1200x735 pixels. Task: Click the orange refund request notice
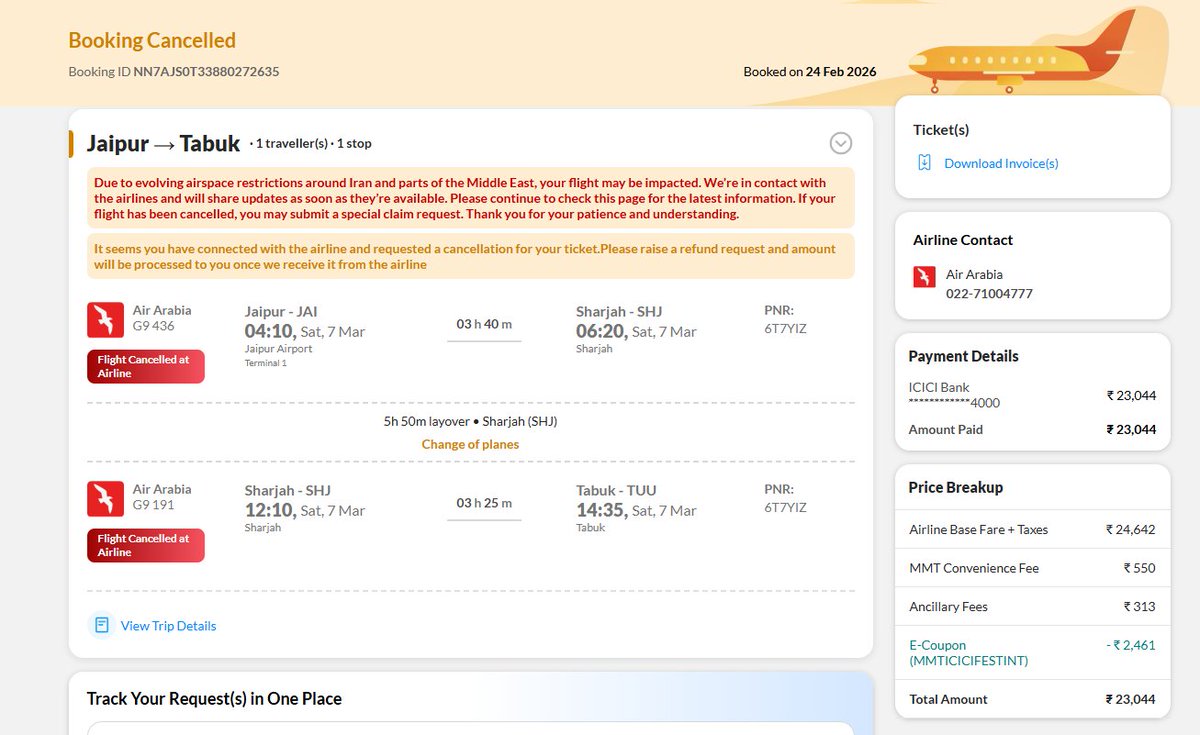click(470, 256)
